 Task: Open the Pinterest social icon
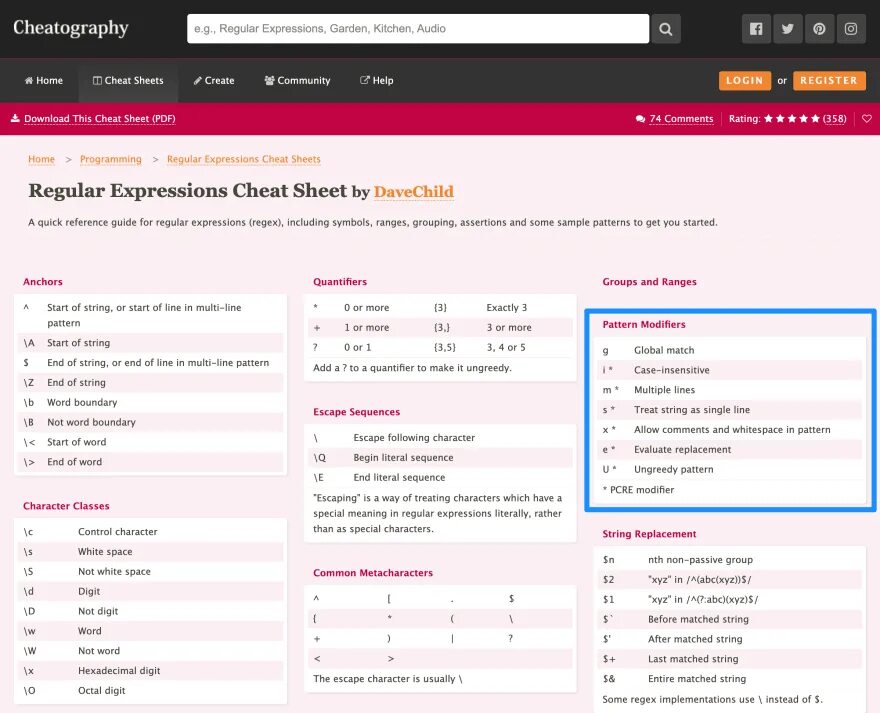pos(819,29)
